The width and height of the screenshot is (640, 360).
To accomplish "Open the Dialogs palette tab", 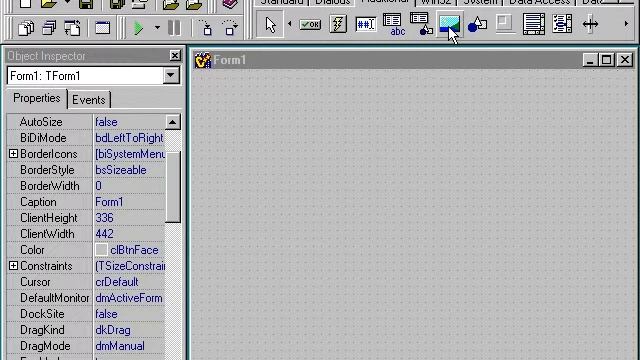I will 332,2.
